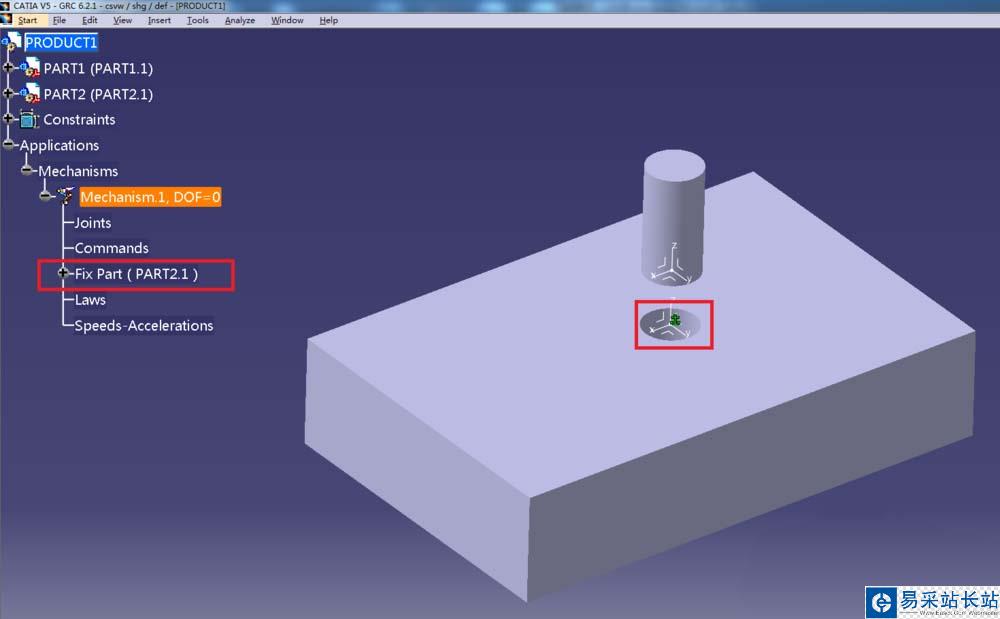
Task: Expand the Fix Part ( PART2.1 ) node
Action: pyautogui.click(x=62, y=273)
